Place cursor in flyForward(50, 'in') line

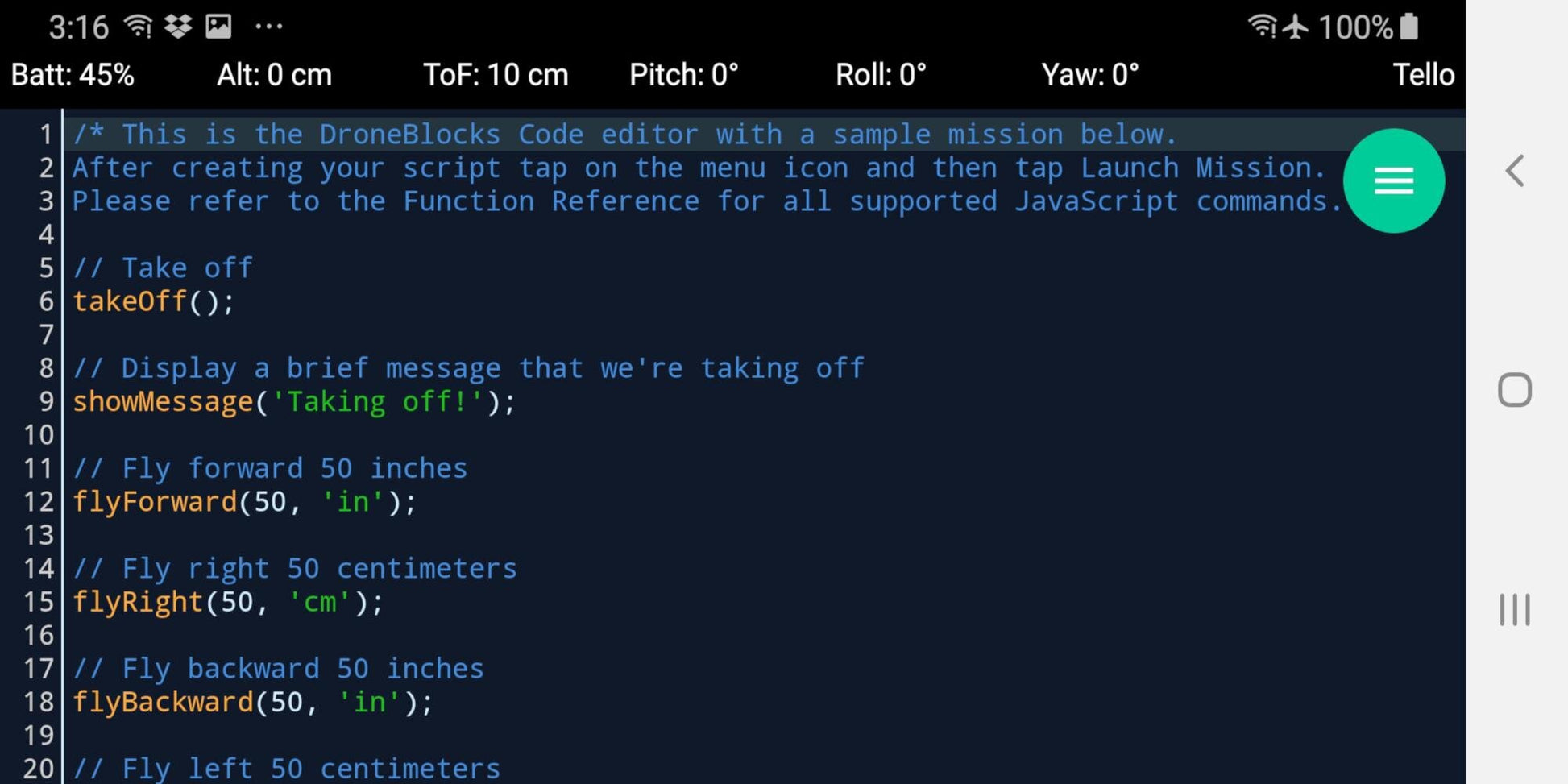click(x=245, y=502)
